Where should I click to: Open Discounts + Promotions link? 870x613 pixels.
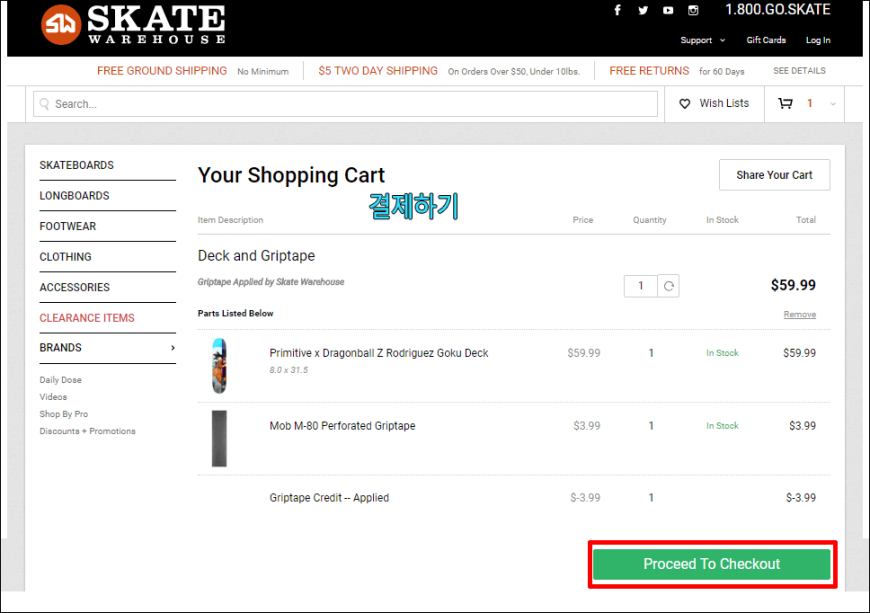point(87,431)
